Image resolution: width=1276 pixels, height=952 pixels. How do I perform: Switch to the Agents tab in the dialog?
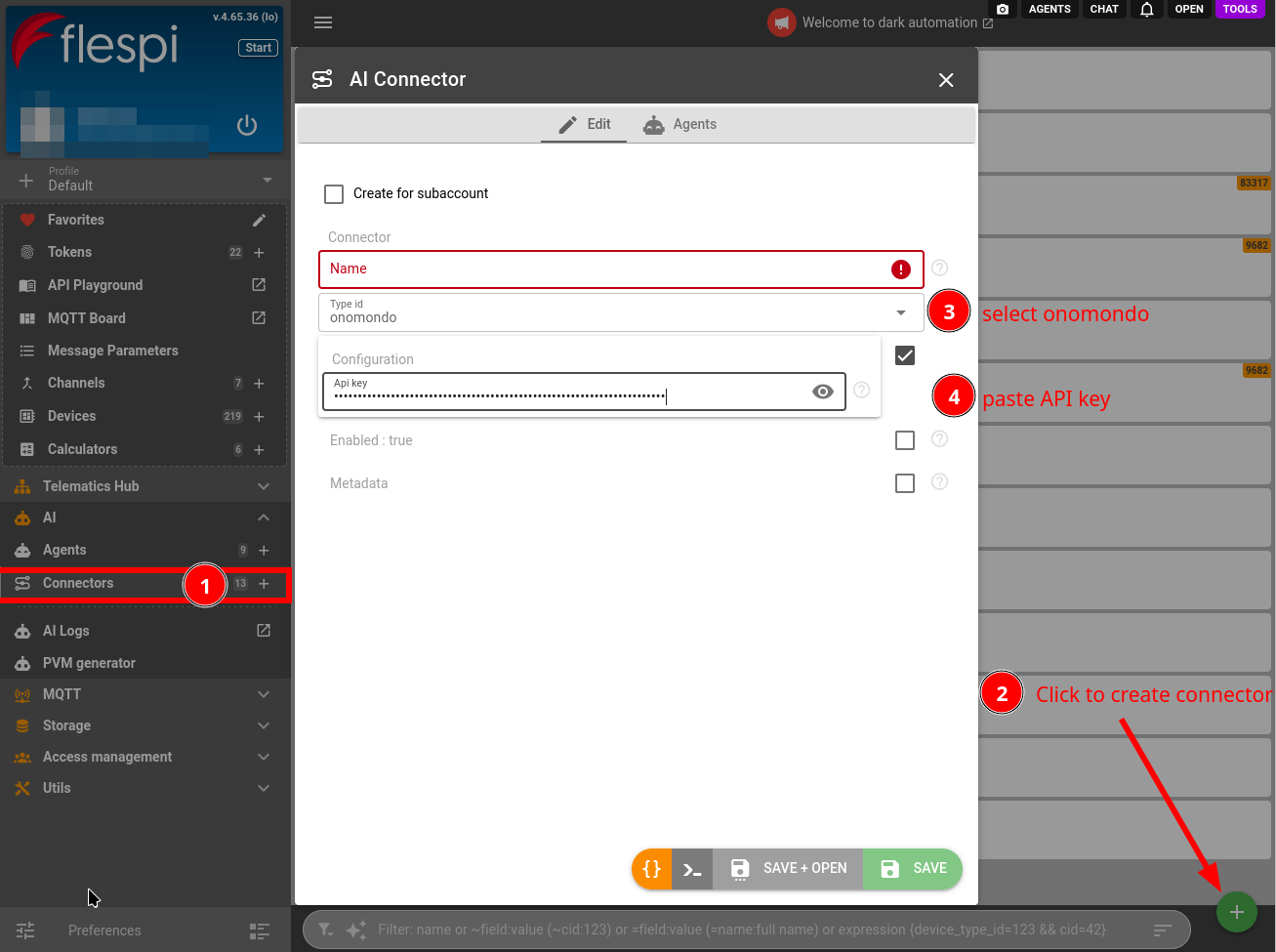coord(679,125)
